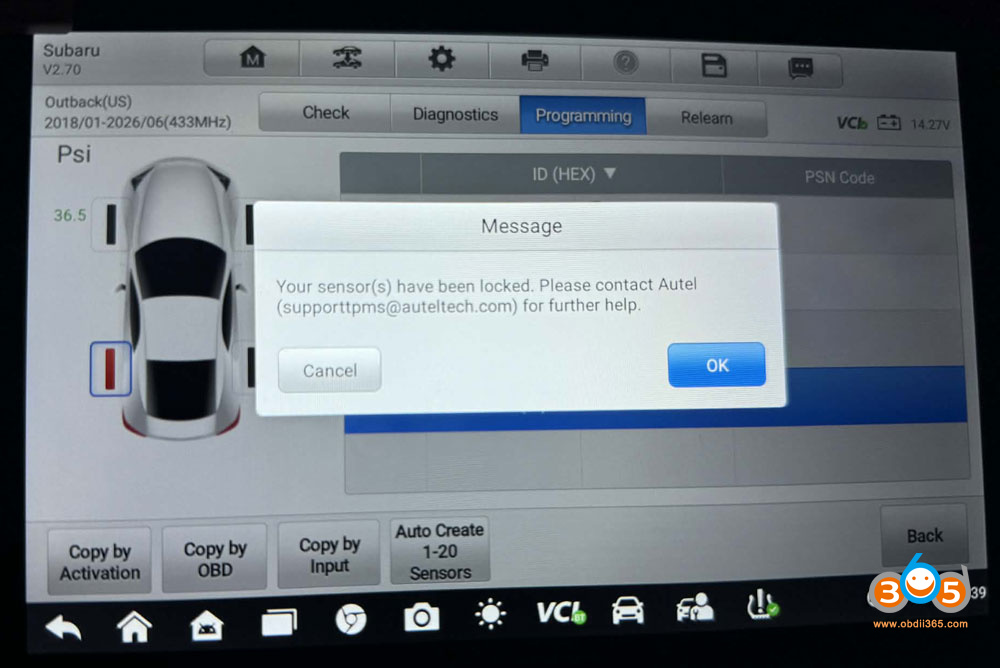Open the message feedback icon in toolbar

tap(800, 68)
